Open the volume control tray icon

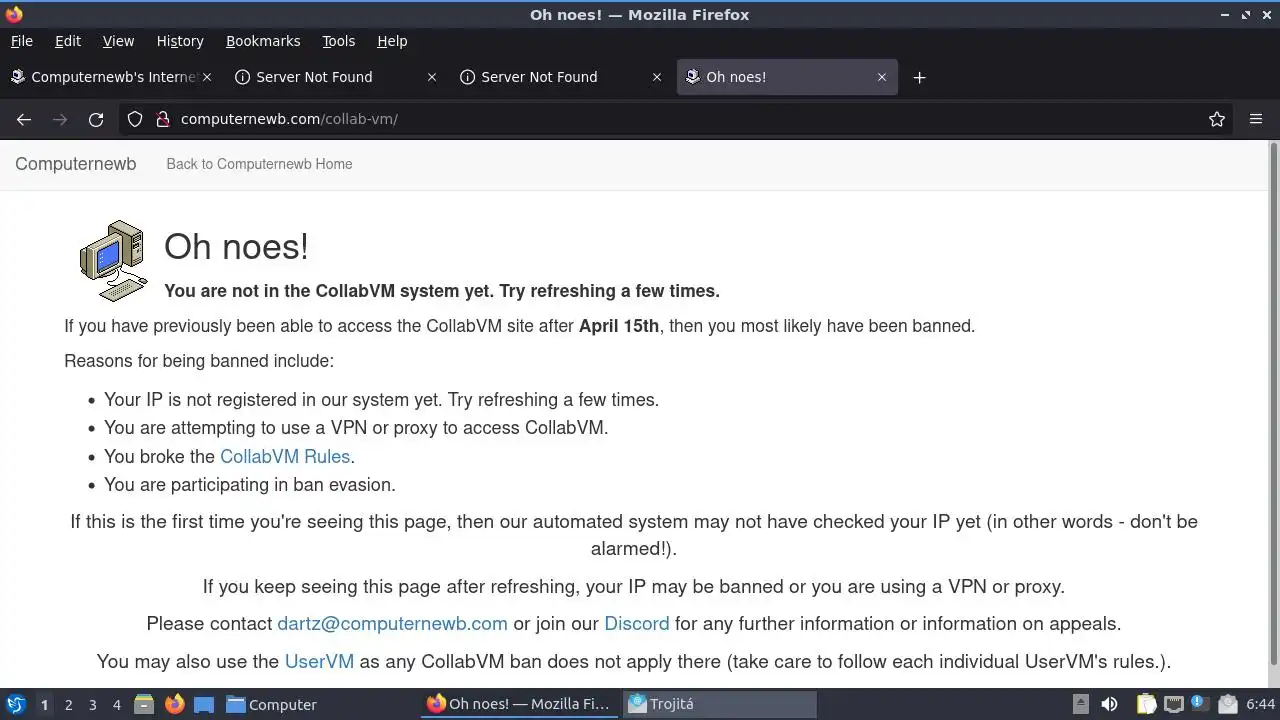click(x=1109, y=705)
